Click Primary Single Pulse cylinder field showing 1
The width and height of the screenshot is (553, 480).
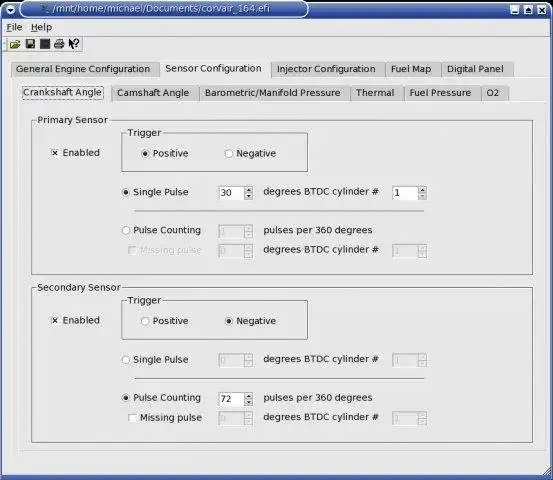pyautogui.click(x=405, y=193)
